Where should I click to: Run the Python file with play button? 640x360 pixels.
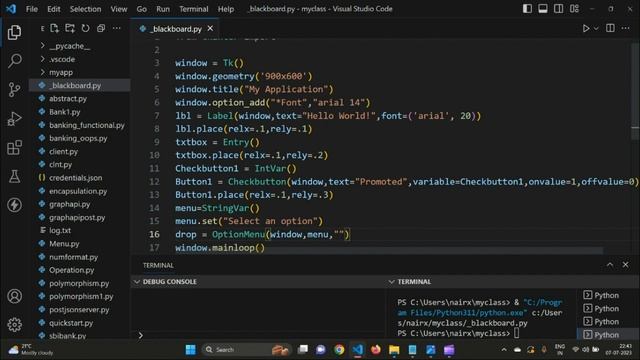coord(586,28)
